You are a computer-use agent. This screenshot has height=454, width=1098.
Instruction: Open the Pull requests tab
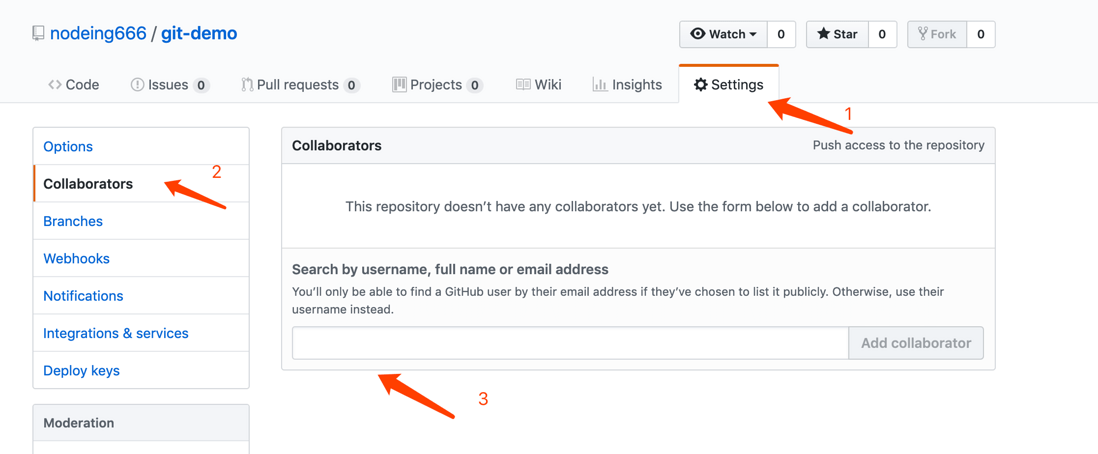pos(300,85)
